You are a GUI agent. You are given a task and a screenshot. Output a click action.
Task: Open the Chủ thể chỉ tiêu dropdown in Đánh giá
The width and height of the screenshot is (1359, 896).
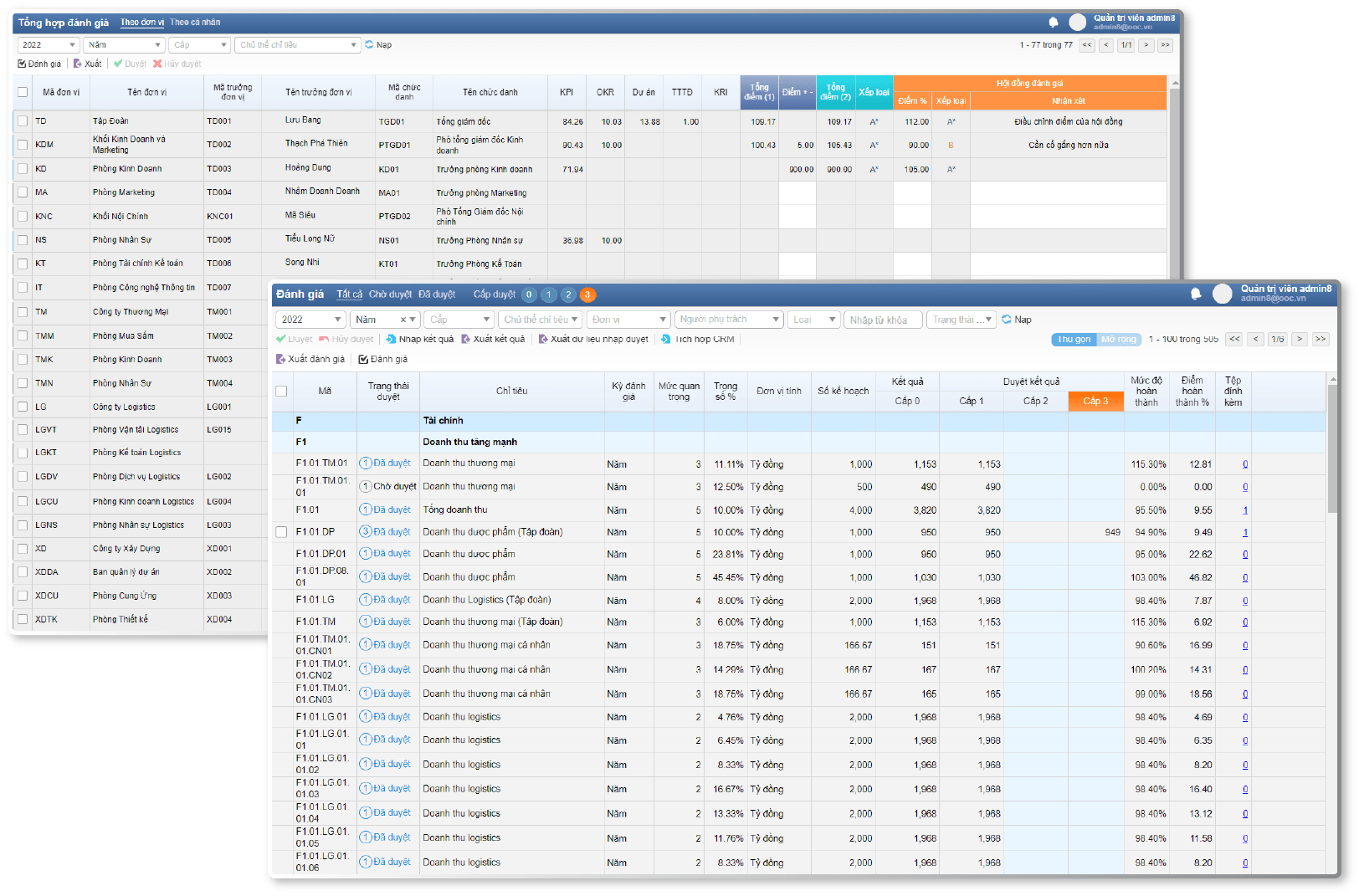(x=541, y=320)
